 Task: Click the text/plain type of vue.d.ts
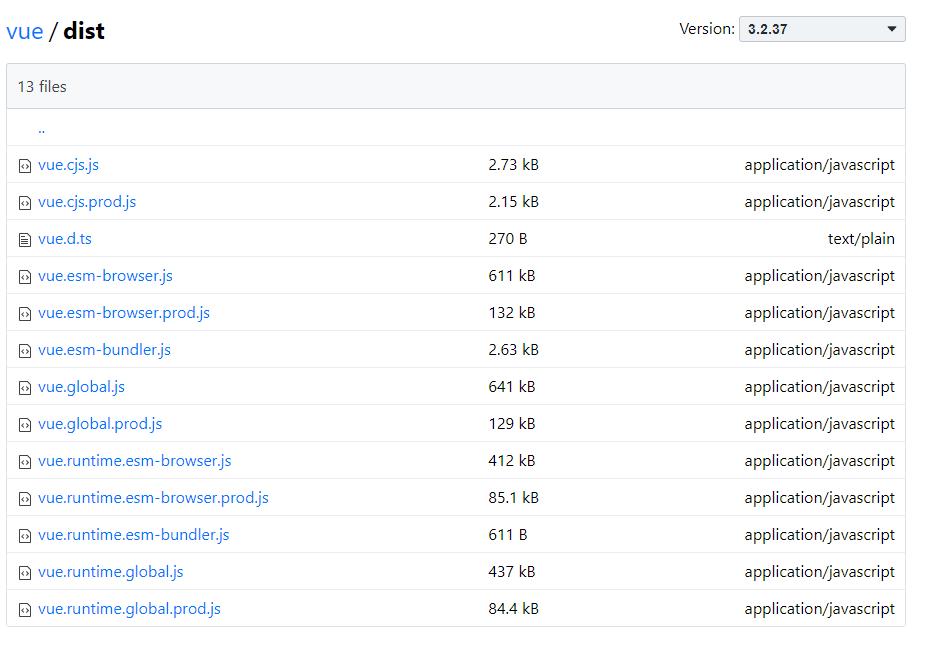point(861,239)
